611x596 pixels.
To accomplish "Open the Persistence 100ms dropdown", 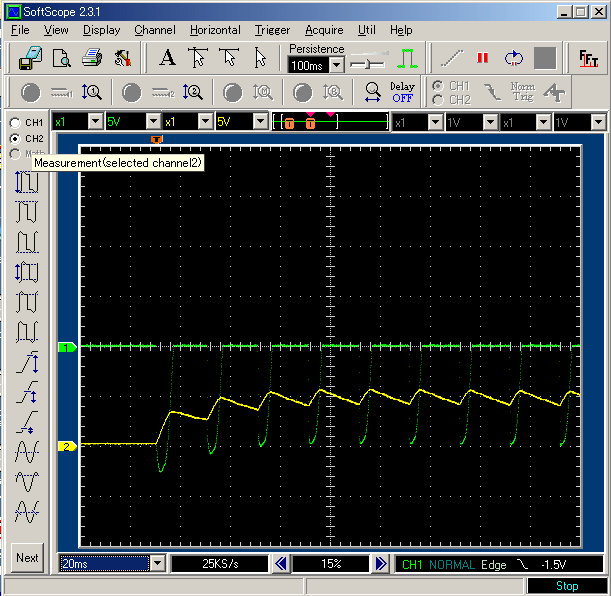I will coord(336,65).
